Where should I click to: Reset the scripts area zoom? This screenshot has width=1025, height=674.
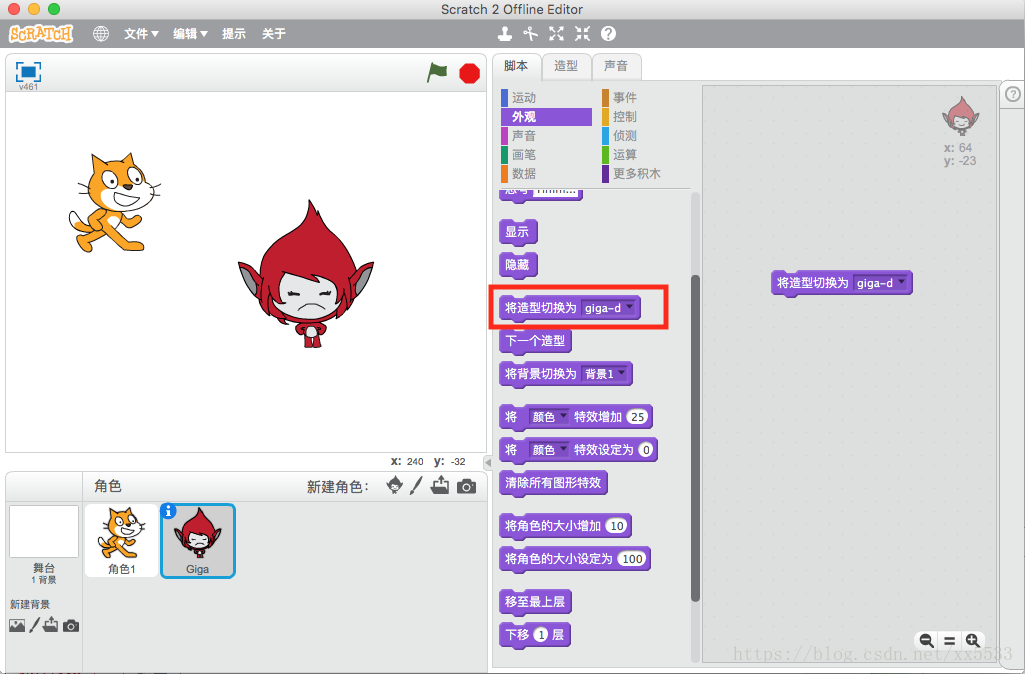(949, 641)
